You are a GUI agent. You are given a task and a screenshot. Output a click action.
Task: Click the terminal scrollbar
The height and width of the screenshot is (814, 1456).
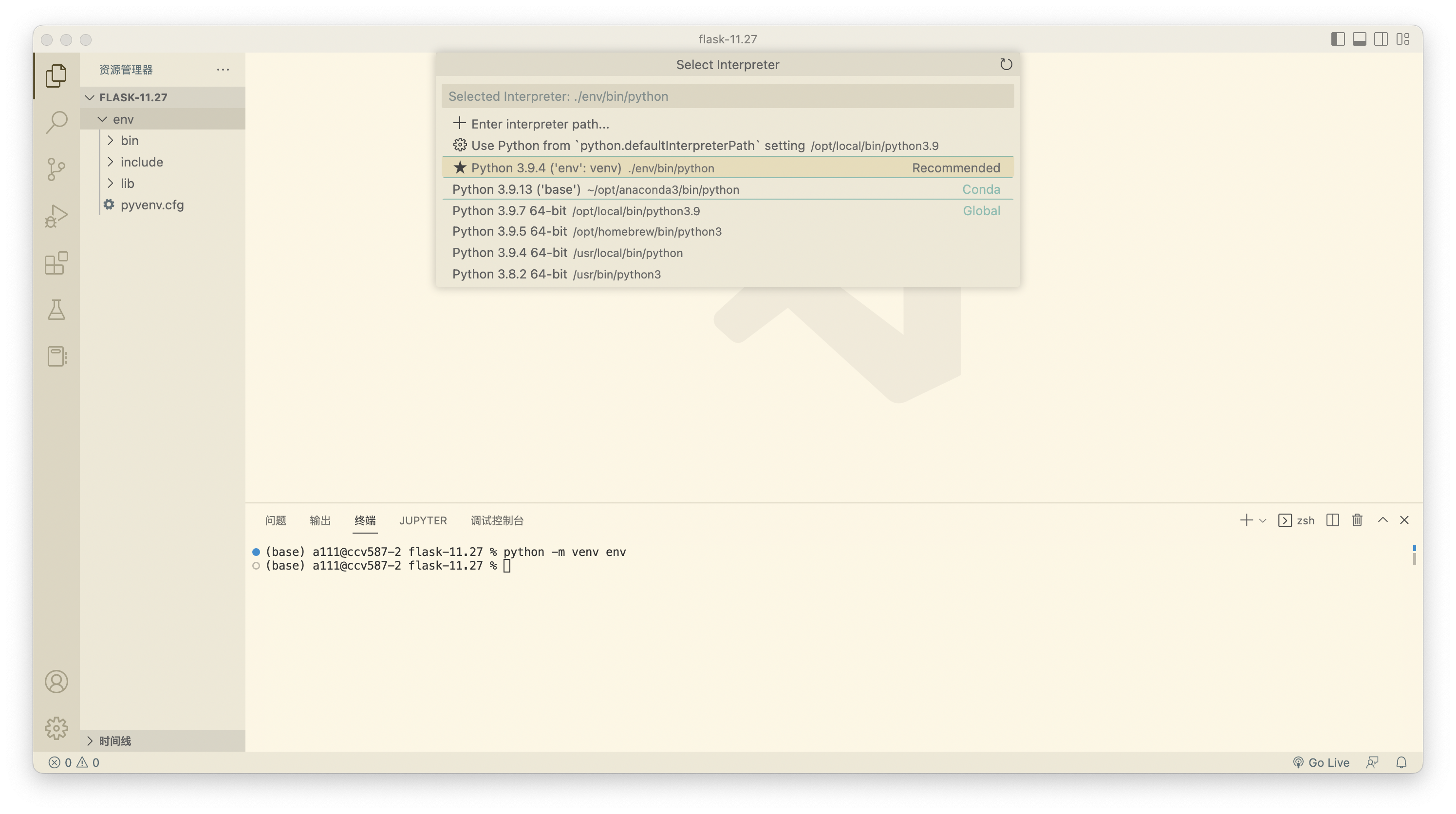point(1414,555)
